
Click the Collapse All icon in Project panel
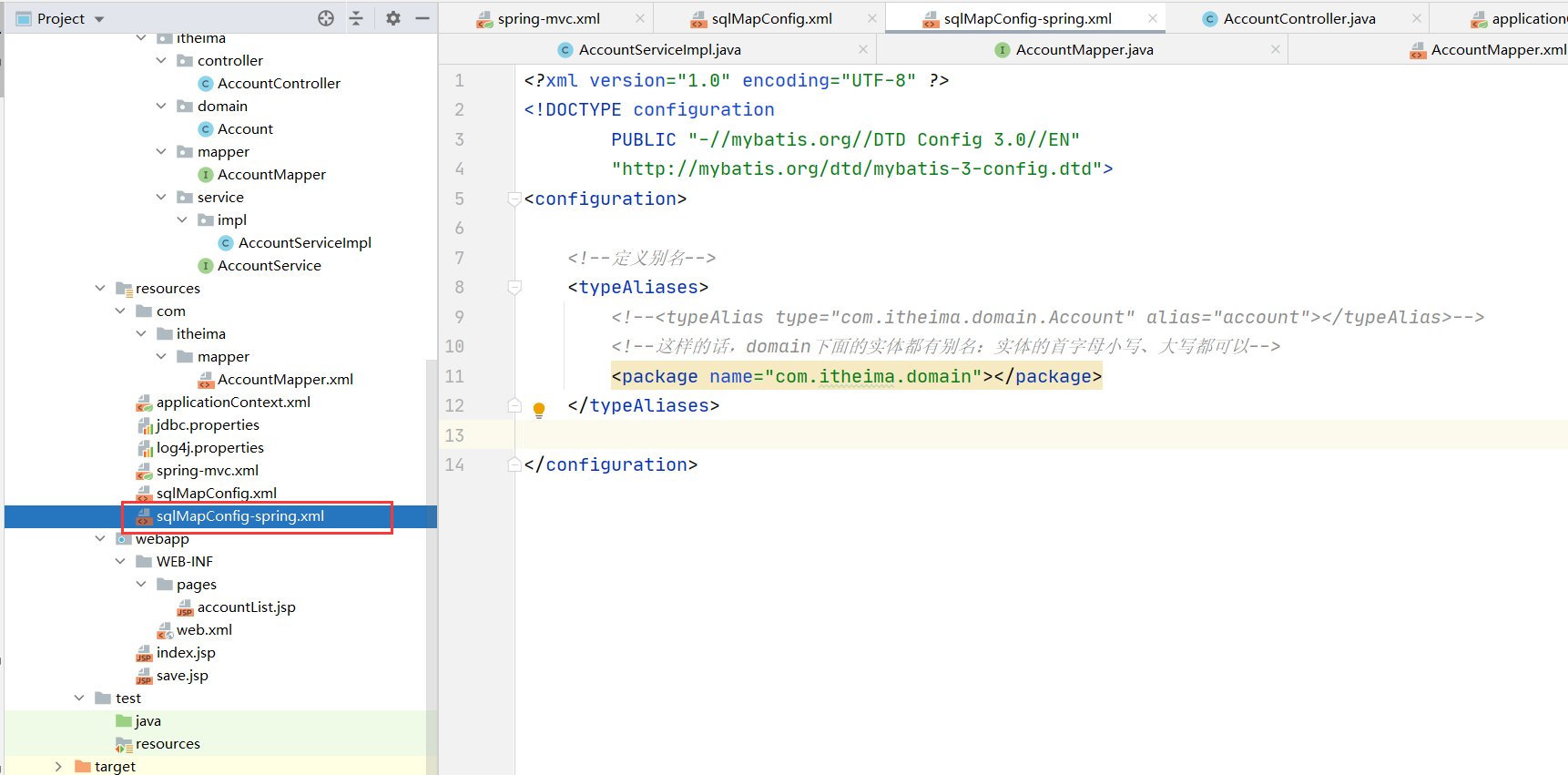[x=356, y=18]
